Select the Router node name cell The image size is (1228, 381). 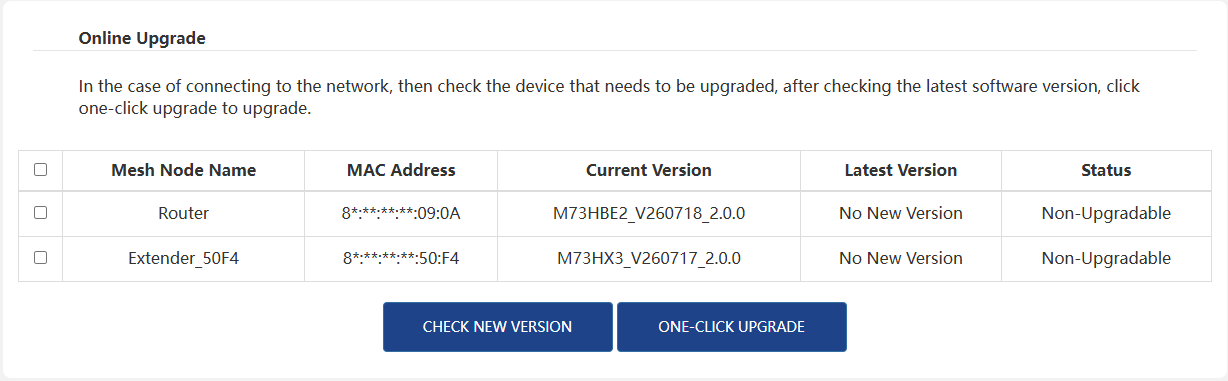point(184,213)
